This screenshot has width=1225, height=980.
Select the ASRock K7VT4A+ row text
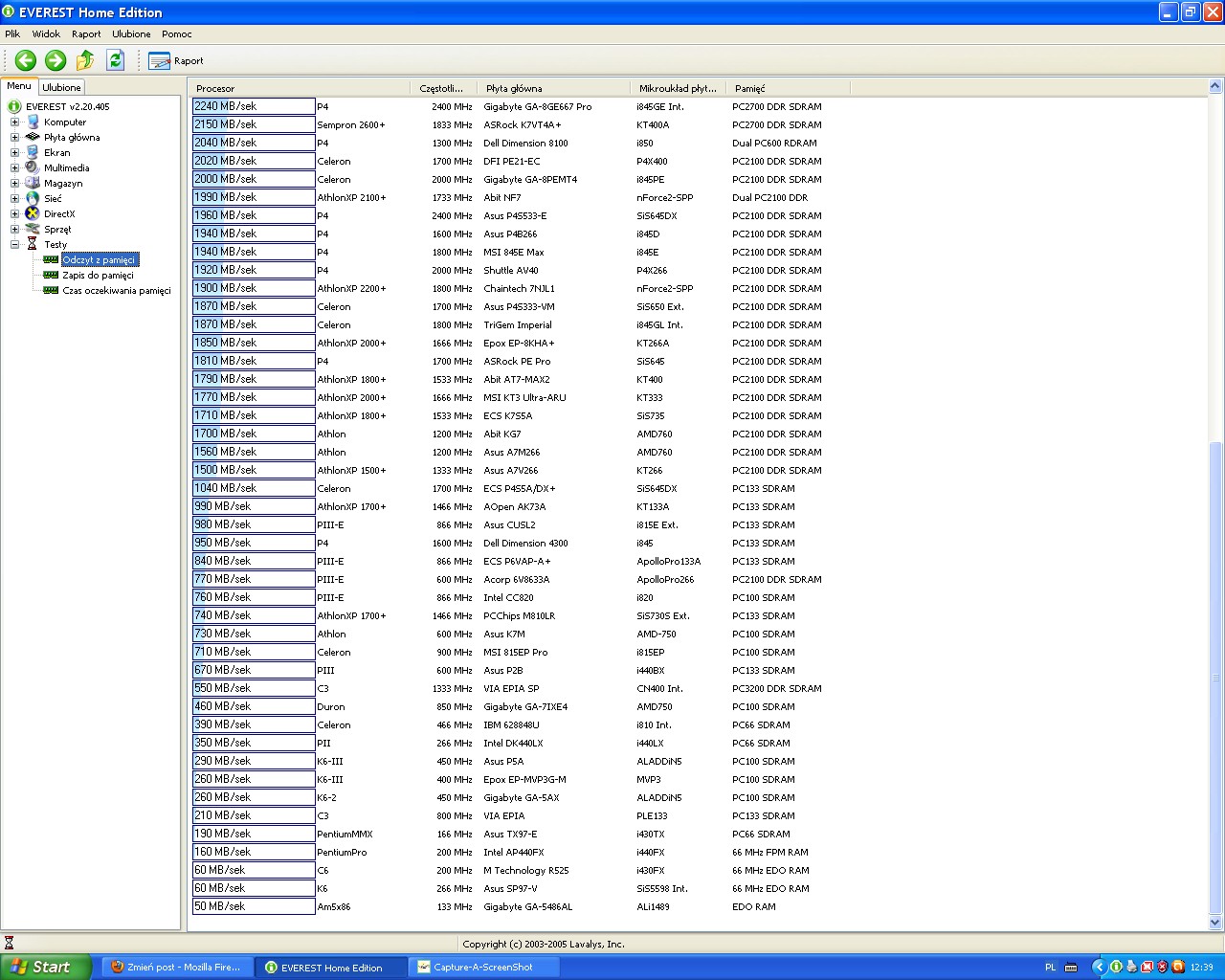[x=522, y=124]
